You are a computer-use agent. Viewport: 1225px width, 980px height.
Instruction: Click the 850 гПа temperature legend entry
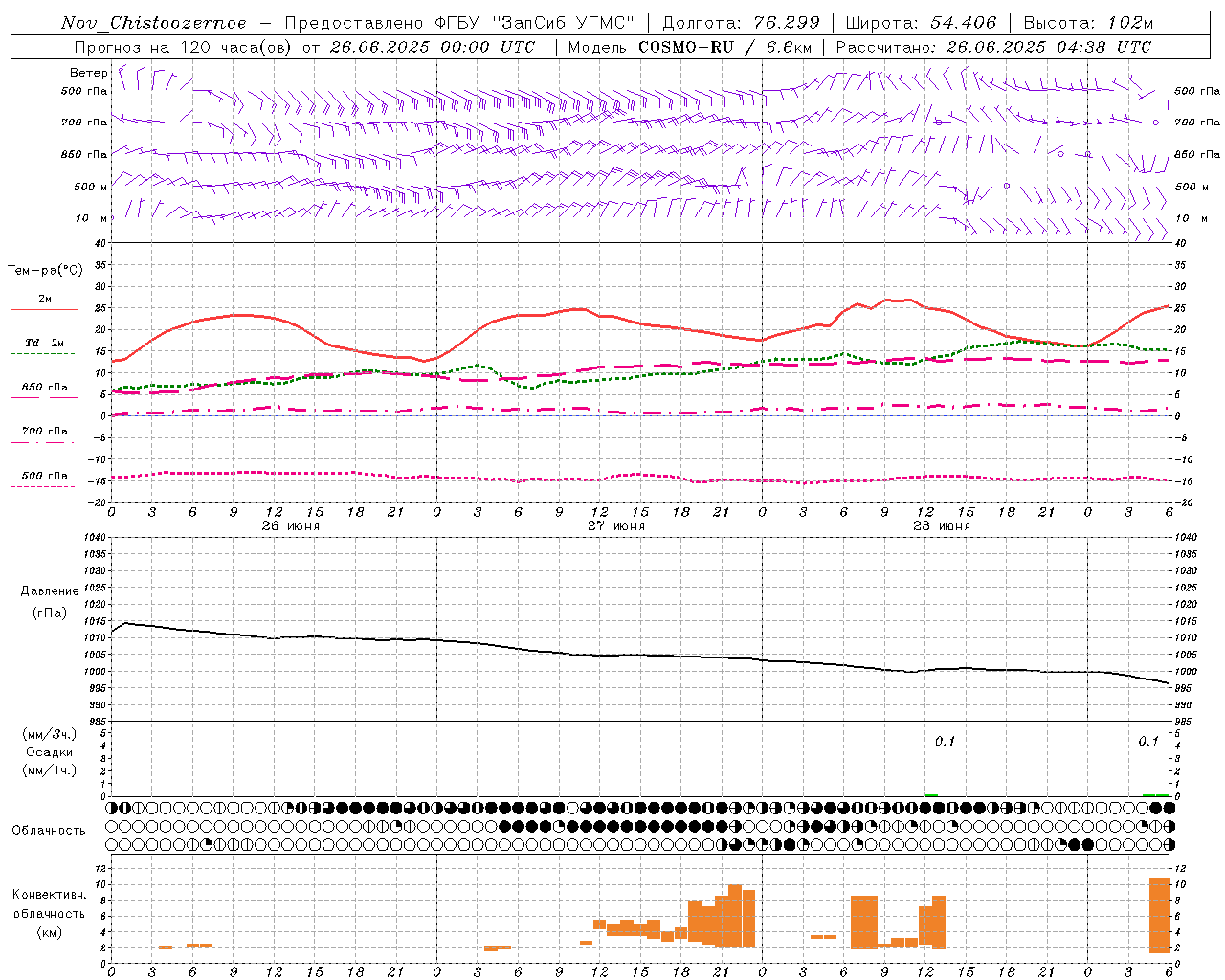pyautogui.click(x=45, y=388)
